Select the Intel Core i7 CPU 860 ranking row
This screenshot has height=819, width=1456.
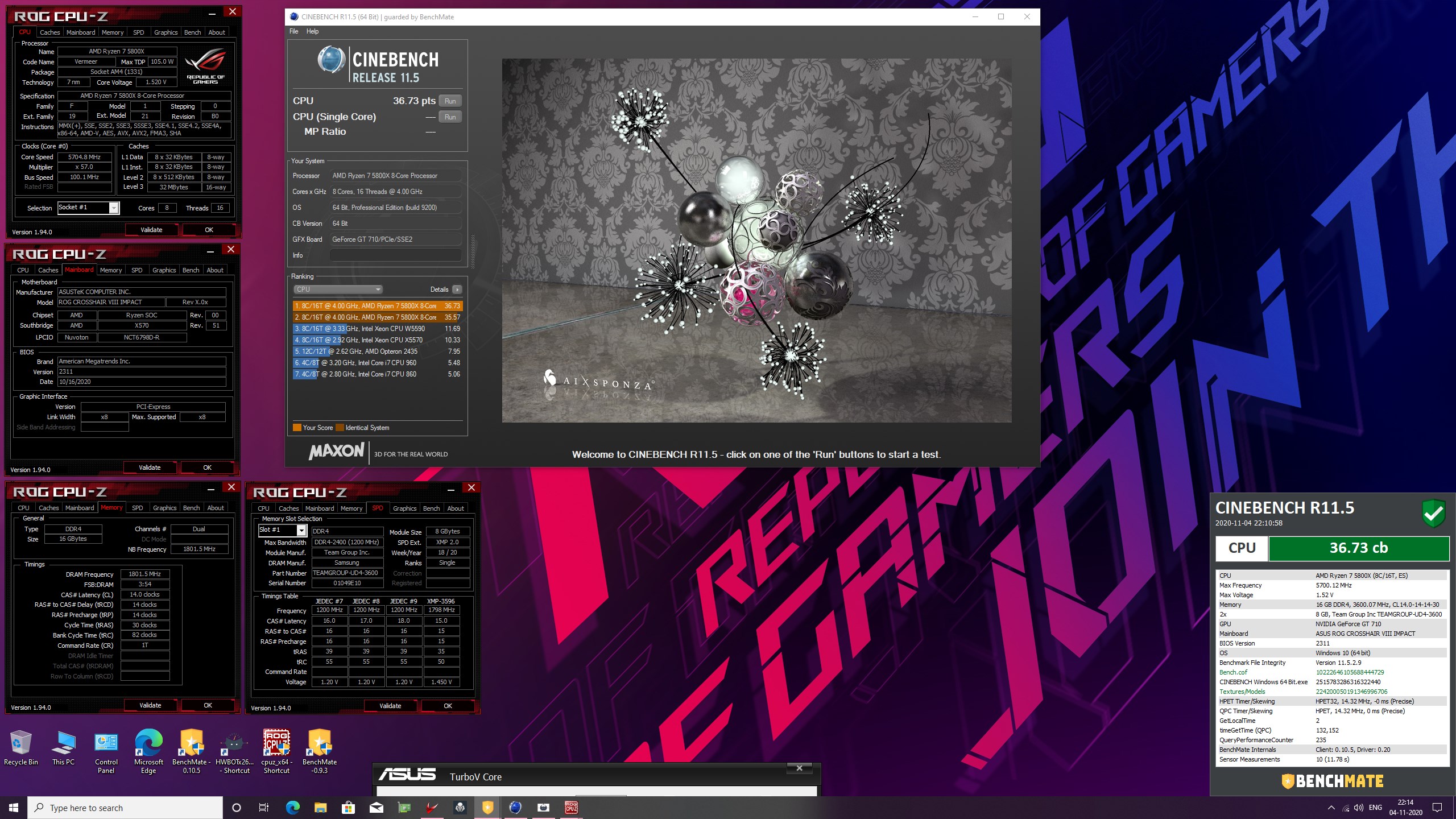click(378, 374)
